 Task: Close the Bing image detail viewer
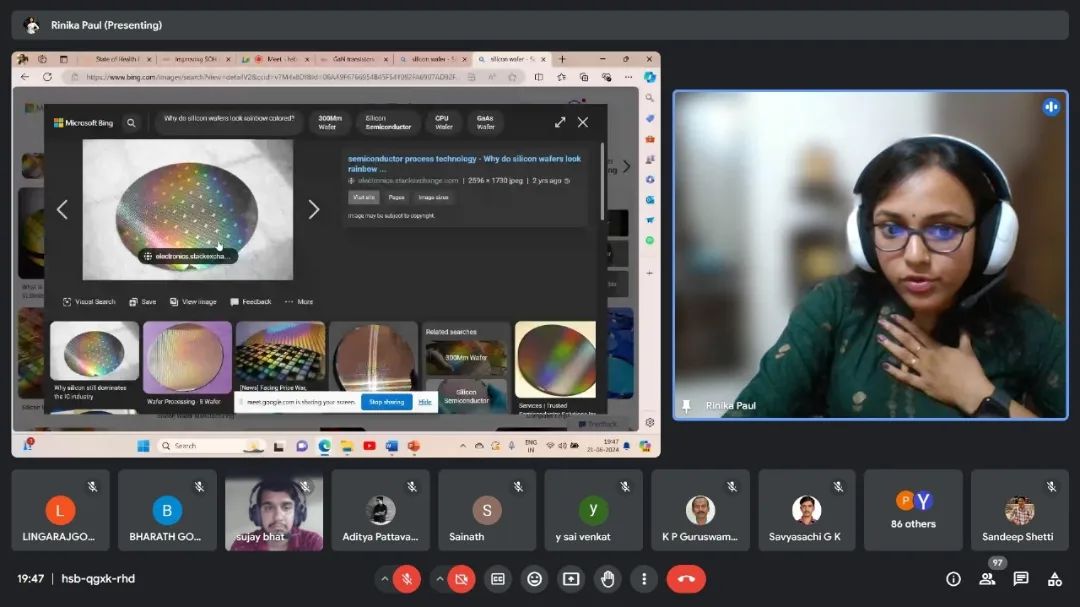tap(583, 122)
